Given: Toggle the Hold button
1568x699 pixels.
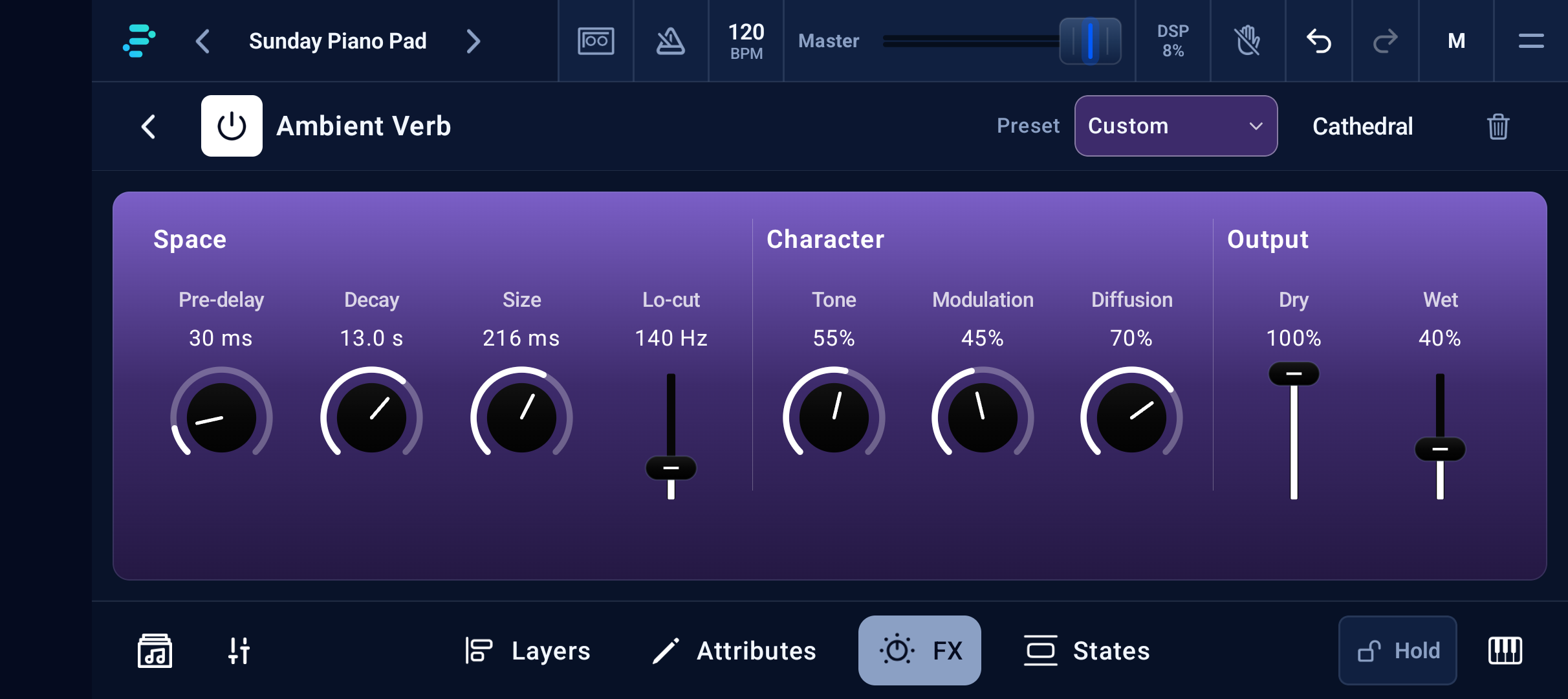Looking at the screenshot, I should point(1397,650).
